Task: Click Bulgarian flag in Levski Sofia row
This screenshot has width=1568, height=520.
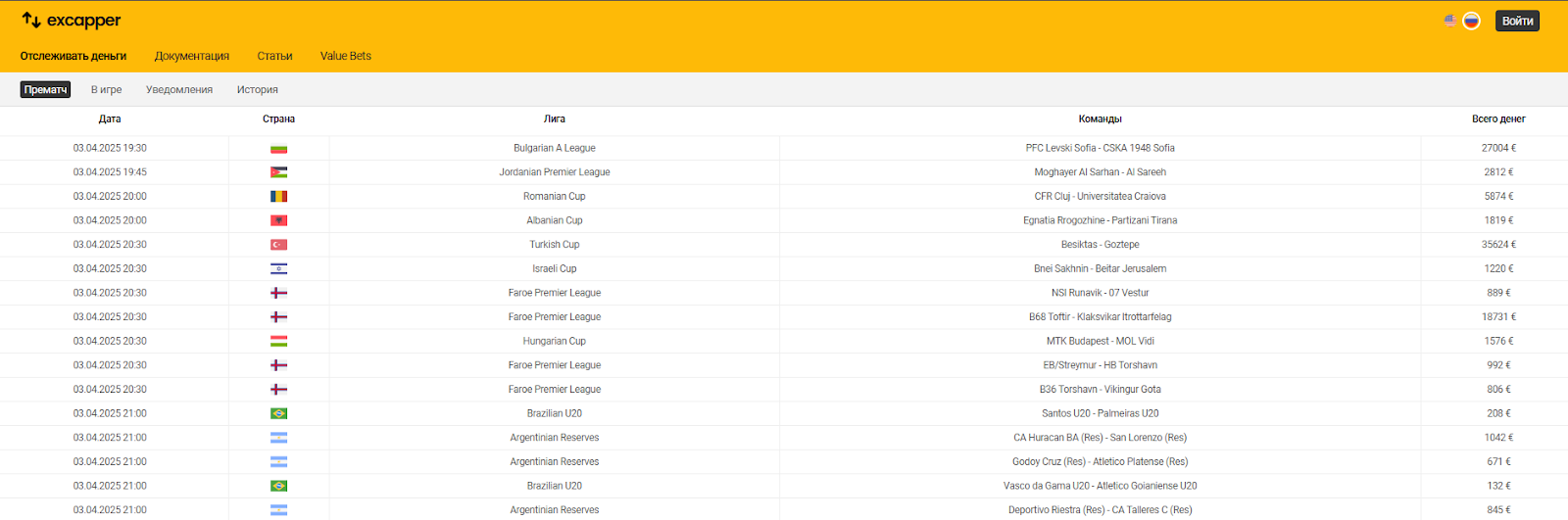Action: [x=278, y=149]
